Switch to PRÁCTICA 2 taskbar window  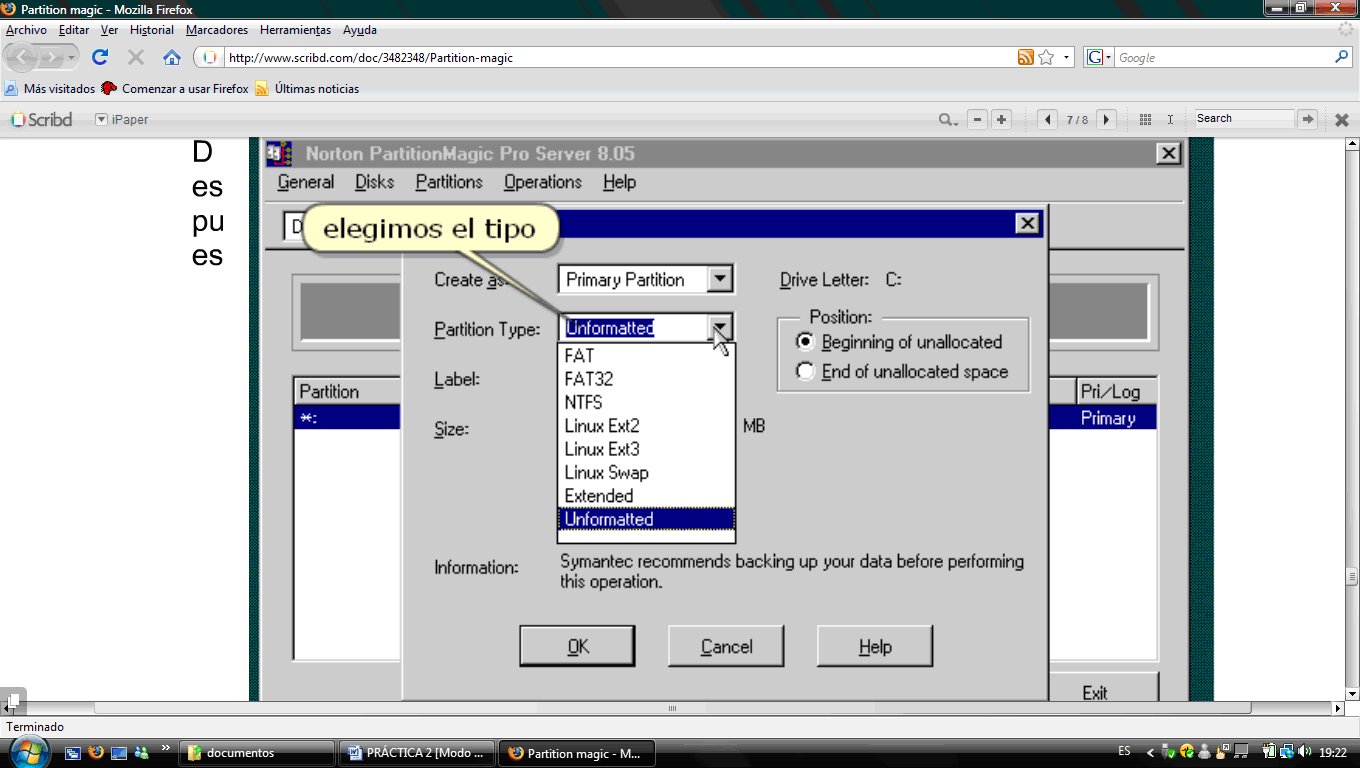click(418, 753)
